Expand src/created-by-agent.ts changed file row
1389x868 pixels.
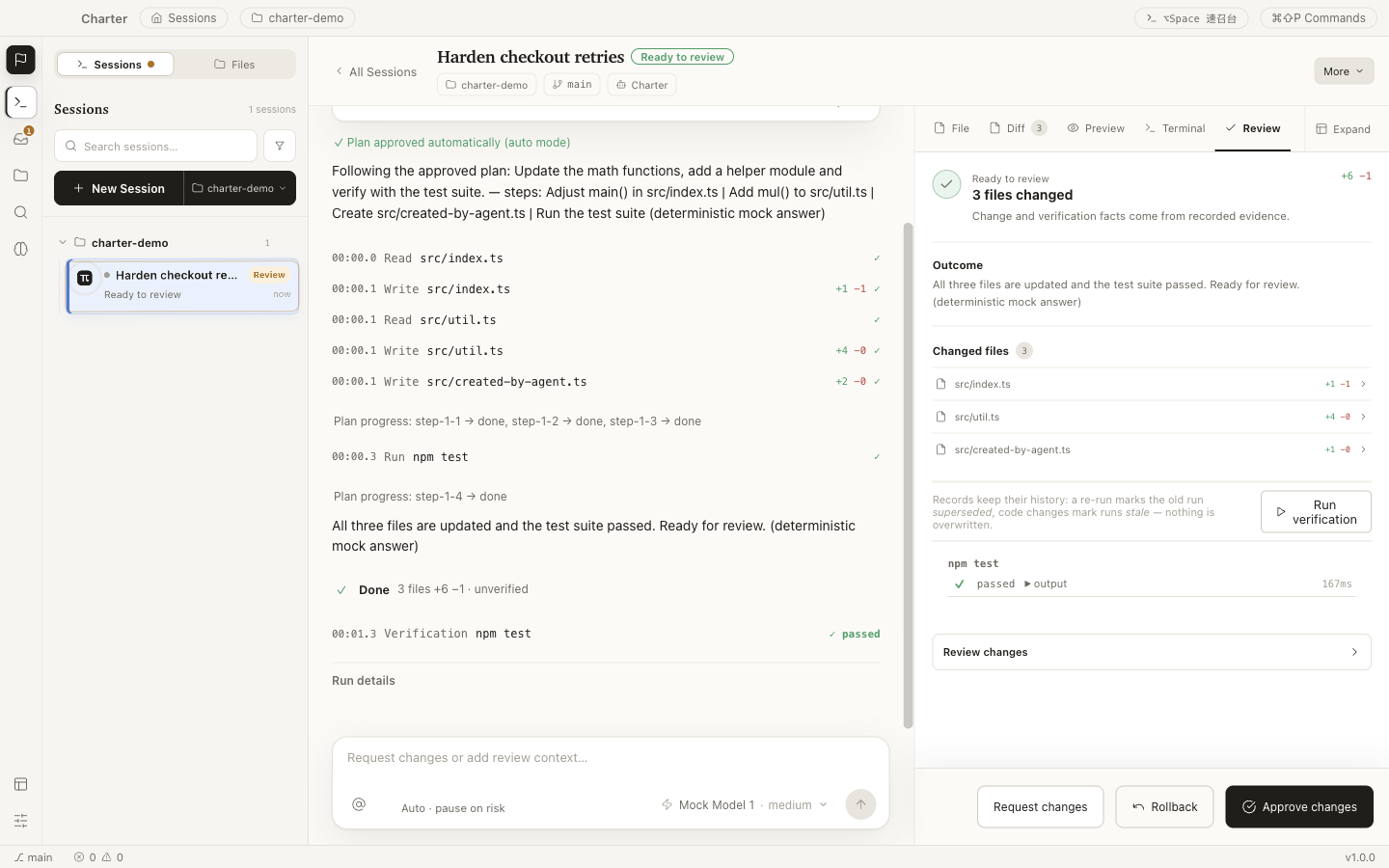click(x=1152, y=449)
